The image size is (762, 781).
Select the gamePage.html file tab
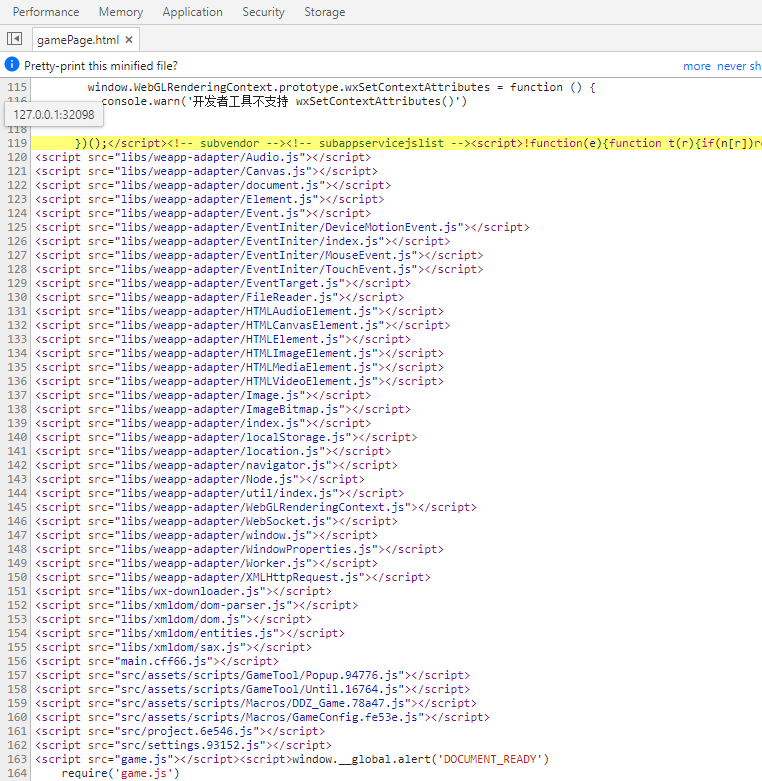coord(78,40)
